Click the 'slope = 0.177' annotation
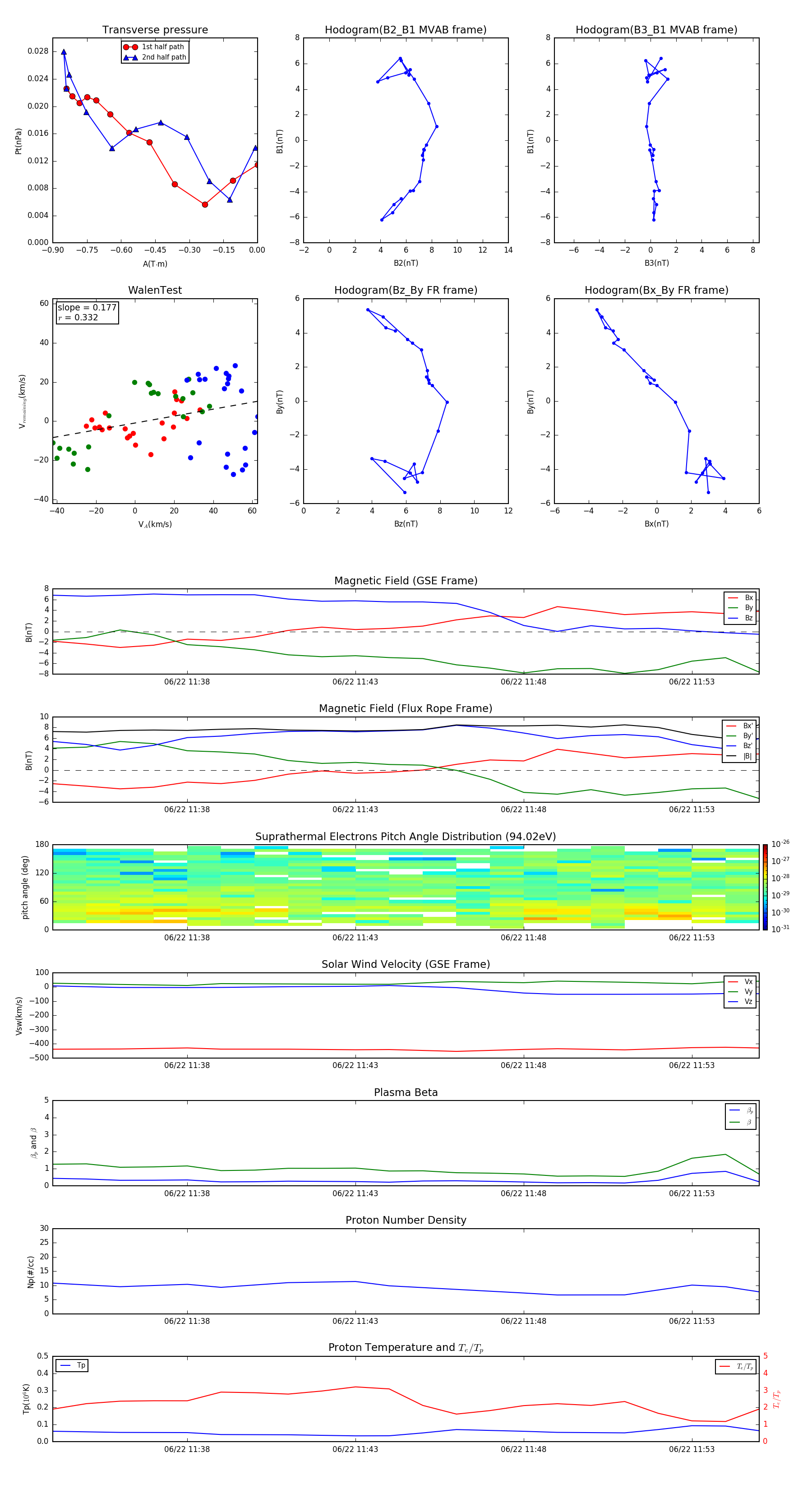This screenshot has height=1489, width=812. click(87, 308)
